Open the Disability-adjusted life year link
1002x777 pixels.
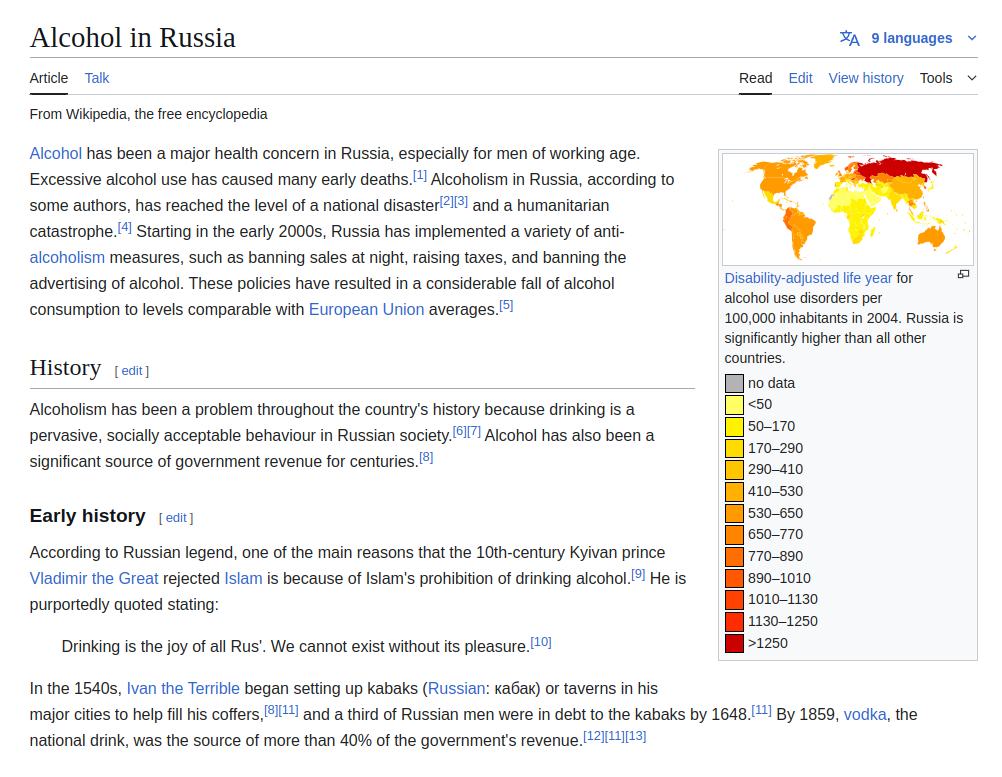(808, 278)
